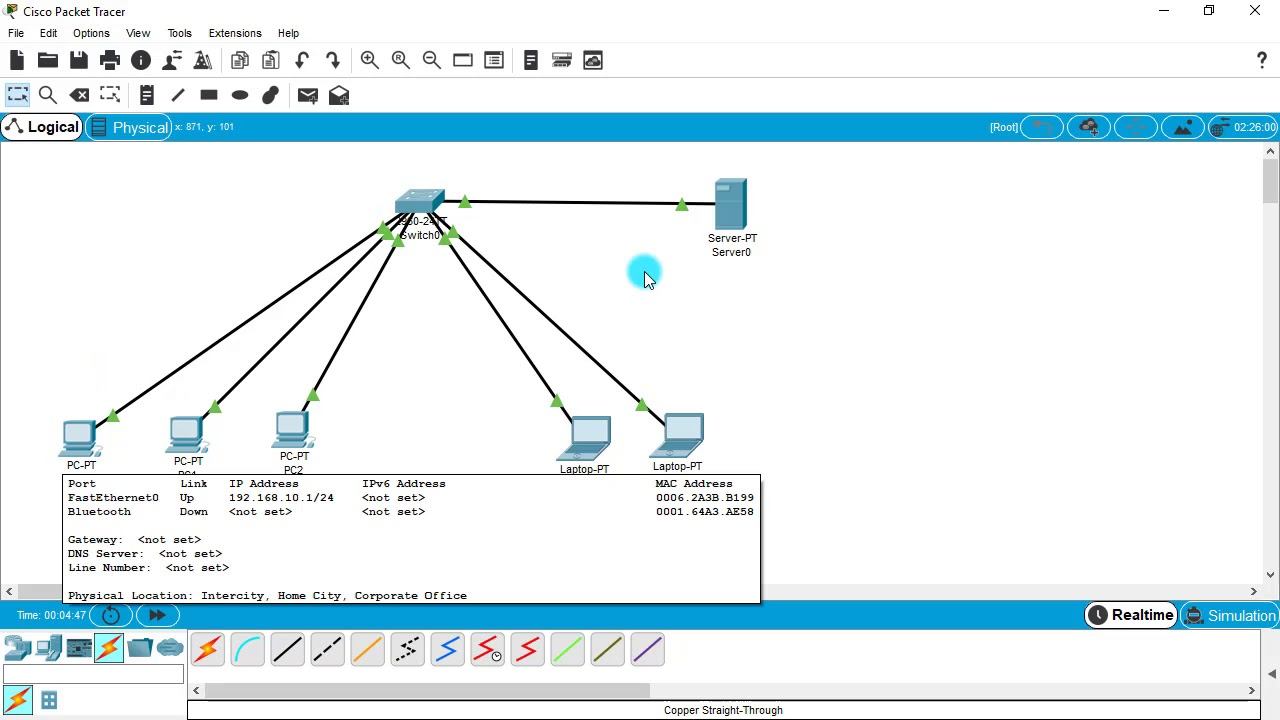Click the Paste icon in the main toolbar
1280x720 pixels.
tap(270, 60)
